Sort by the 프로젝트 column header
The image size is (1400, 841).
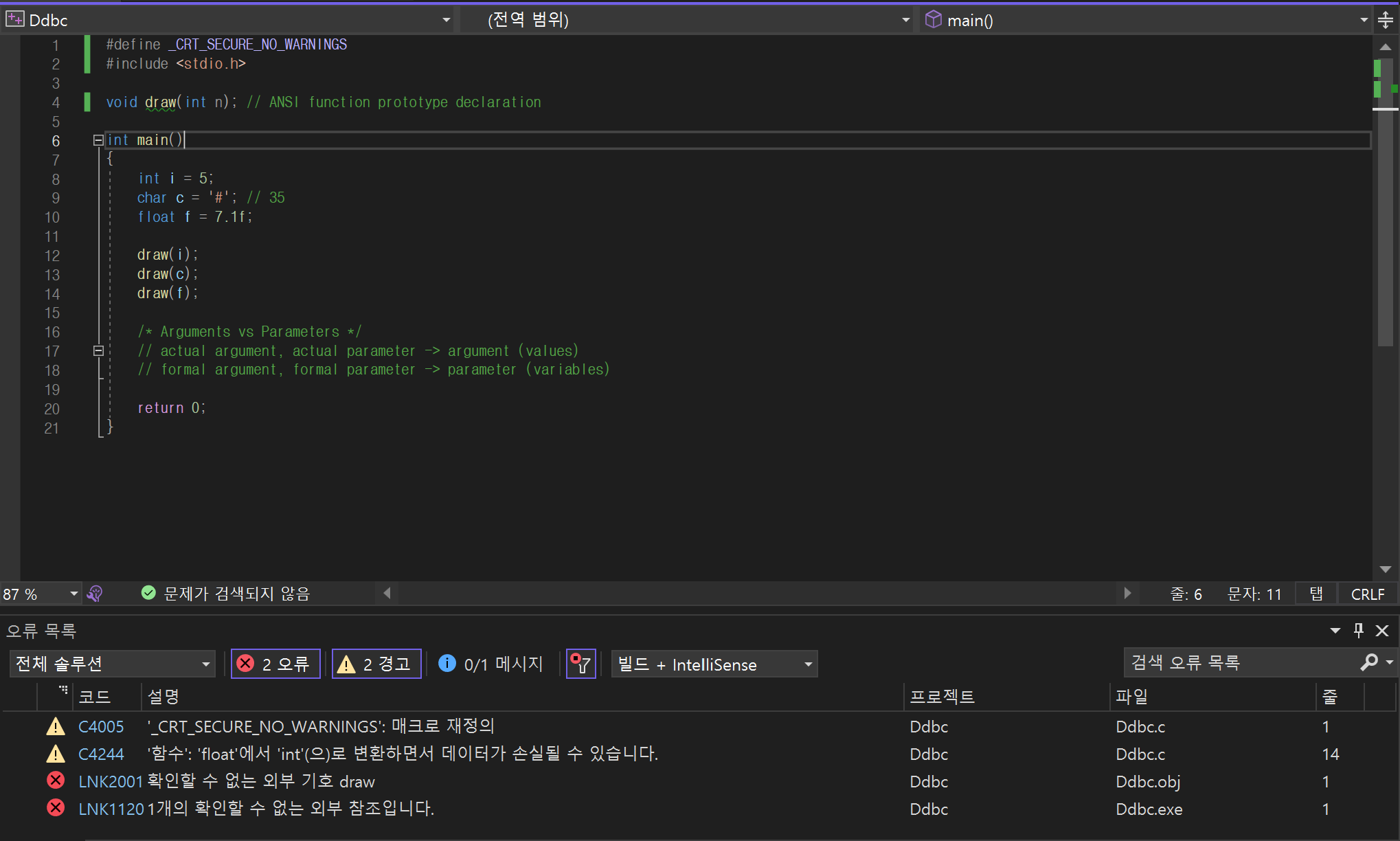point(942,697)
